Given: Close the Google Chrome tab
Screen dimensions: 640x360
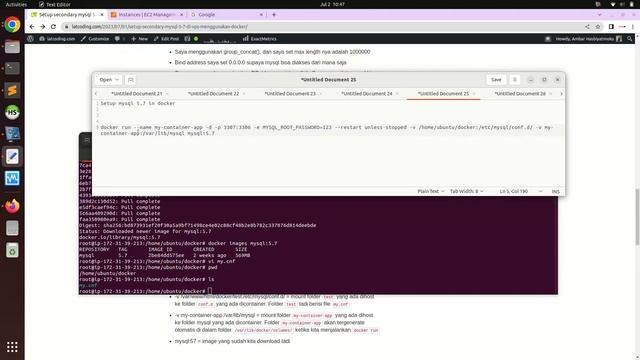Looking at the screenshot, I should click(261, 15).
